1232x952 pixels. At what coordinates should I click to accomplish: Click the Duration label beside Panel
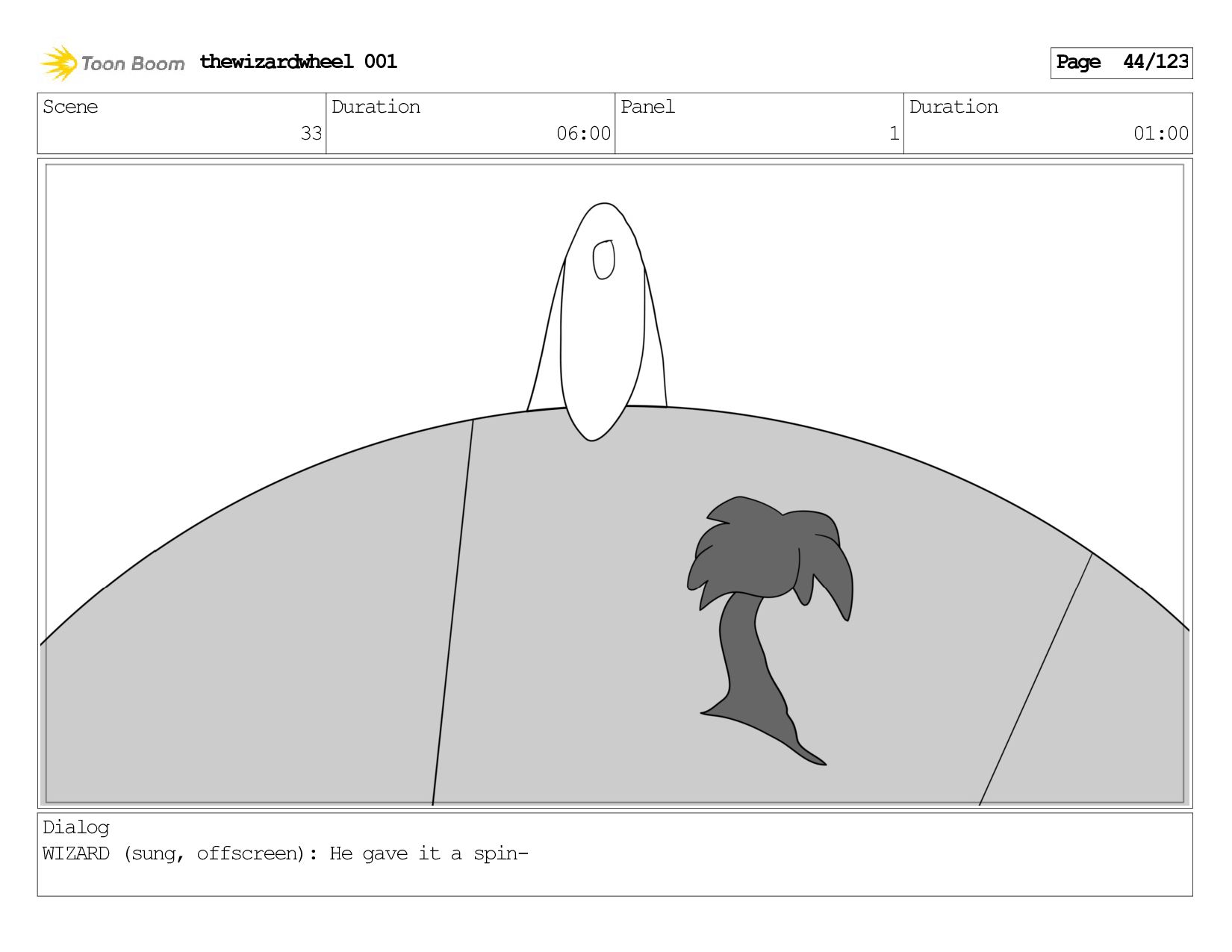953,107
